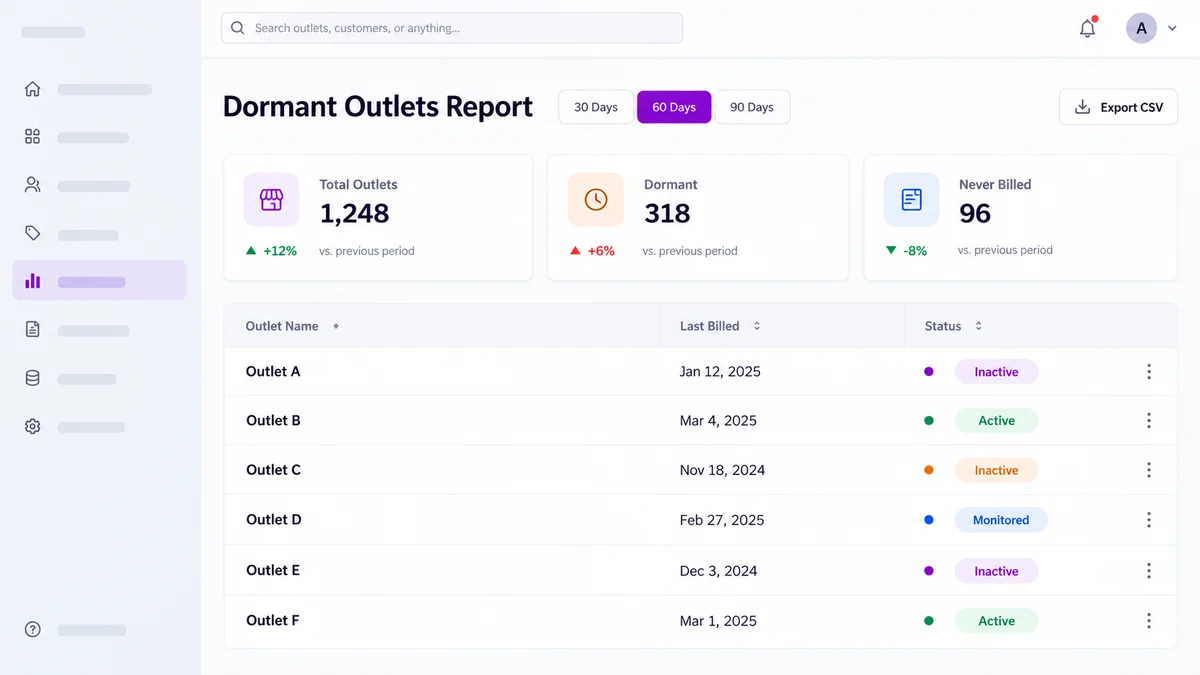Click the Inactive badge for Outlet E
The height and width of the screenshot is (675, 1200).
coord(996,571)
